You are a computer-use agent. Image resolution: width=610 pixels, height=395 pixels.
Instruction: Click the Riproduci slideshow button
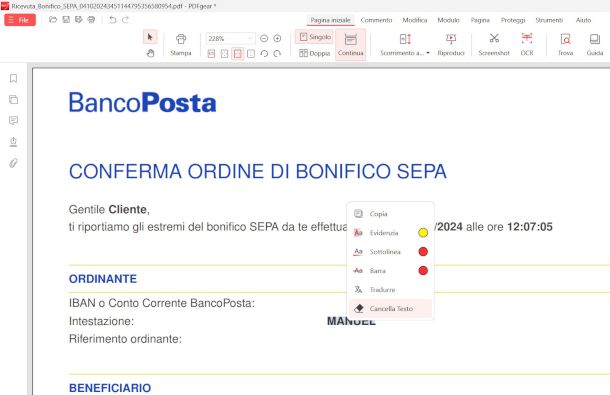(451, 45)
